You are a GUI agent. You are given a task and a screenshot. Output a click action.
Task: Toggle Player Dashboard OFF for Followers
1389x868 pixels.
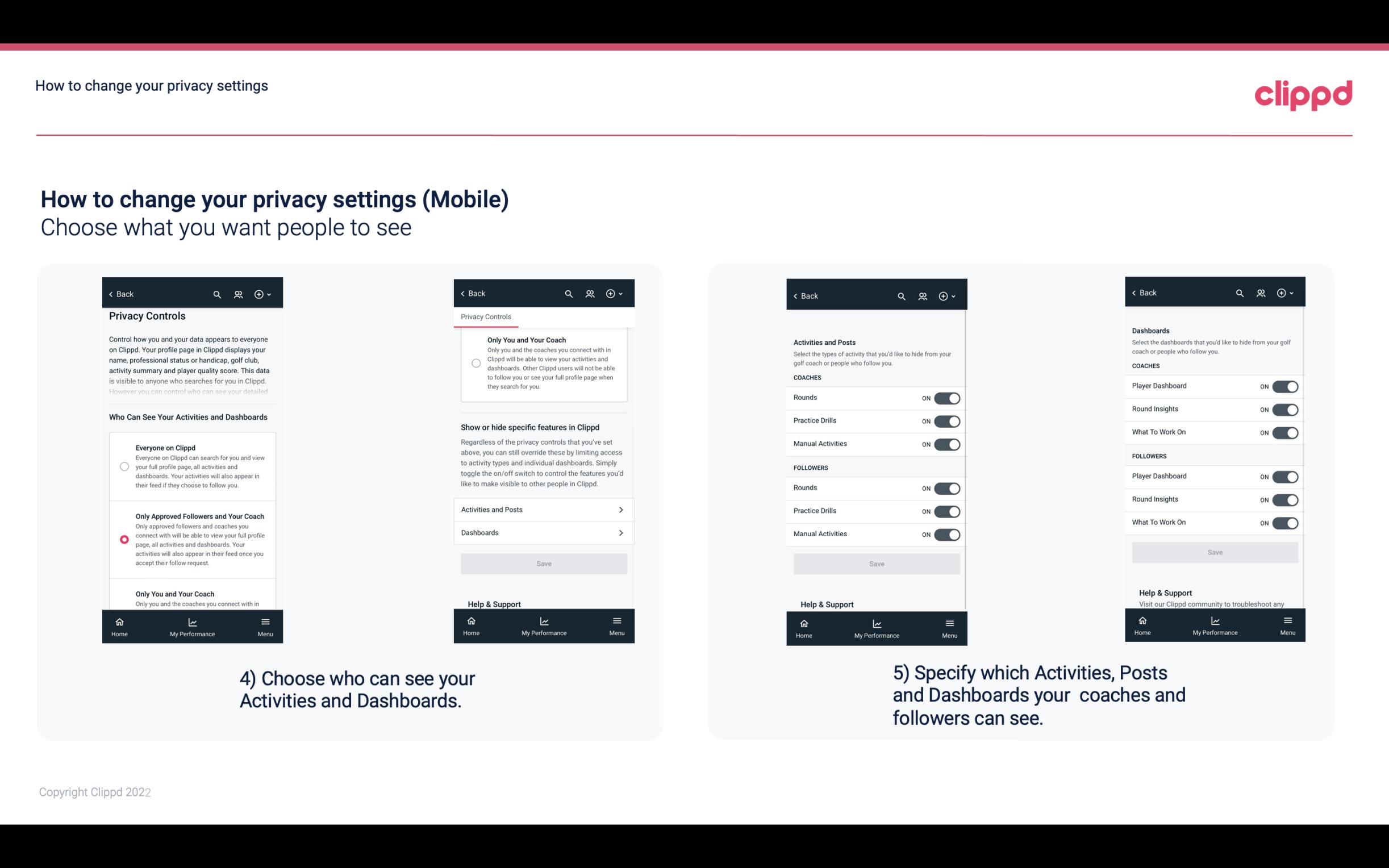[x=1284, y=476]
